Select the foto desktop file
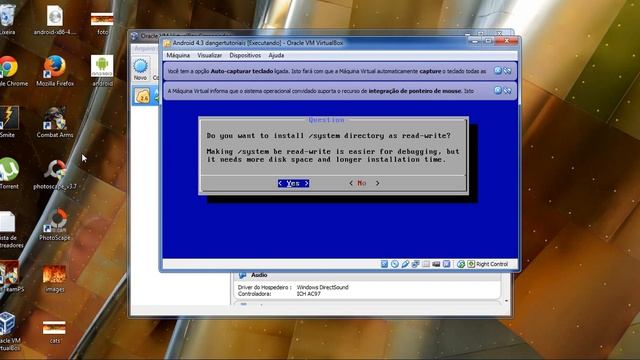This screenshot has width=640, height=360. 102,22
